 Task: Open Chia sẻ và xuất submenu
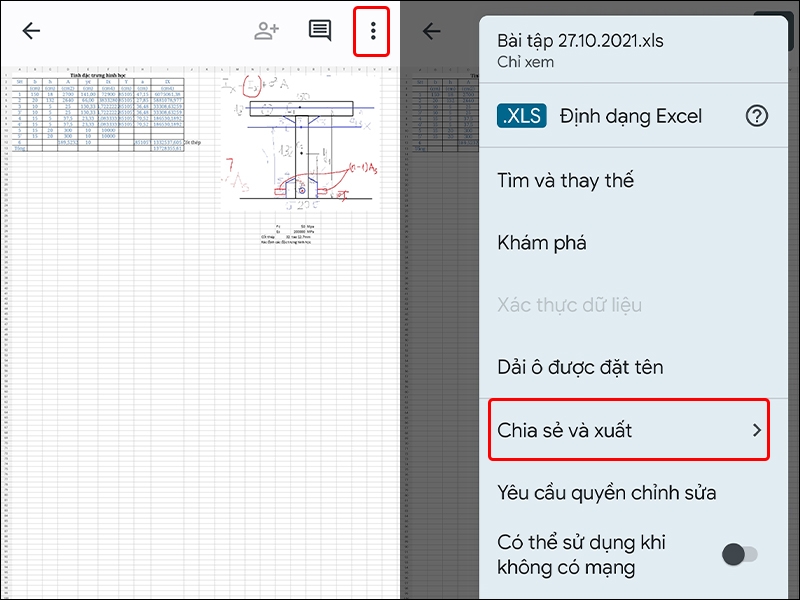pyautogui.click(x=629, y=430)
